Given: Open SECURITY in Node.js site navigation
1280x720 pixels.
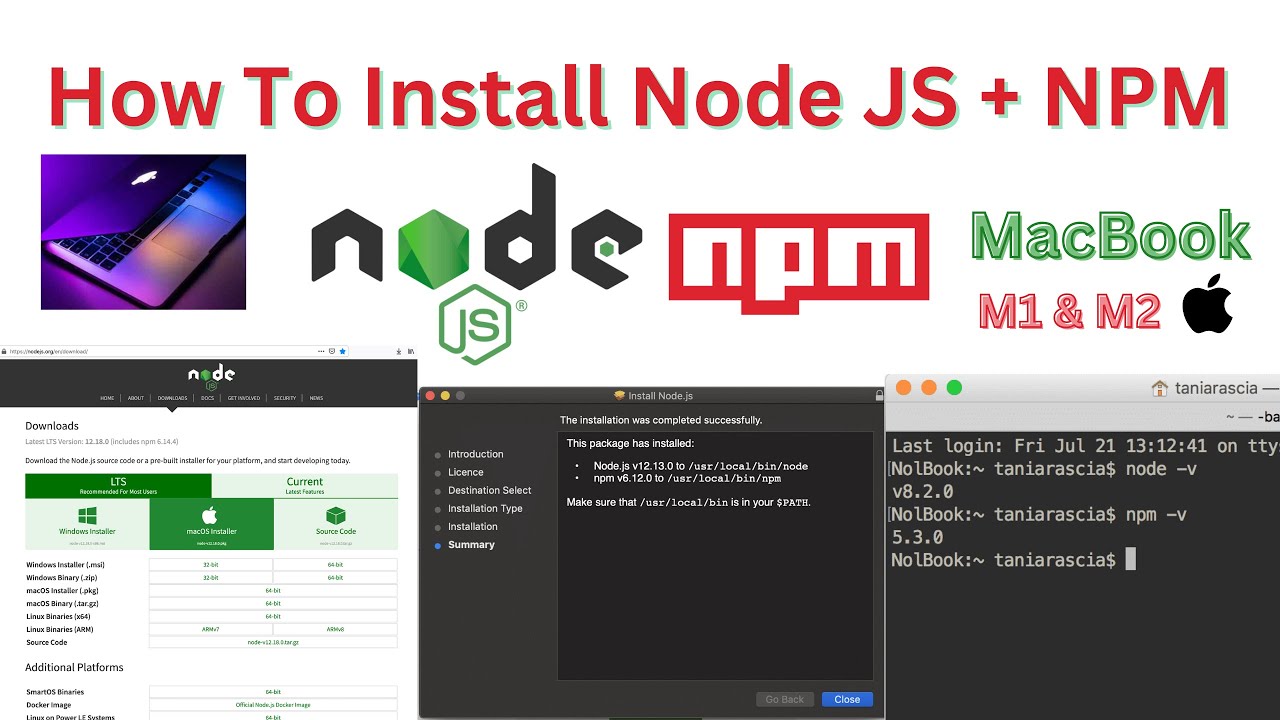Looking at the screenshot, I should point(285,398).
